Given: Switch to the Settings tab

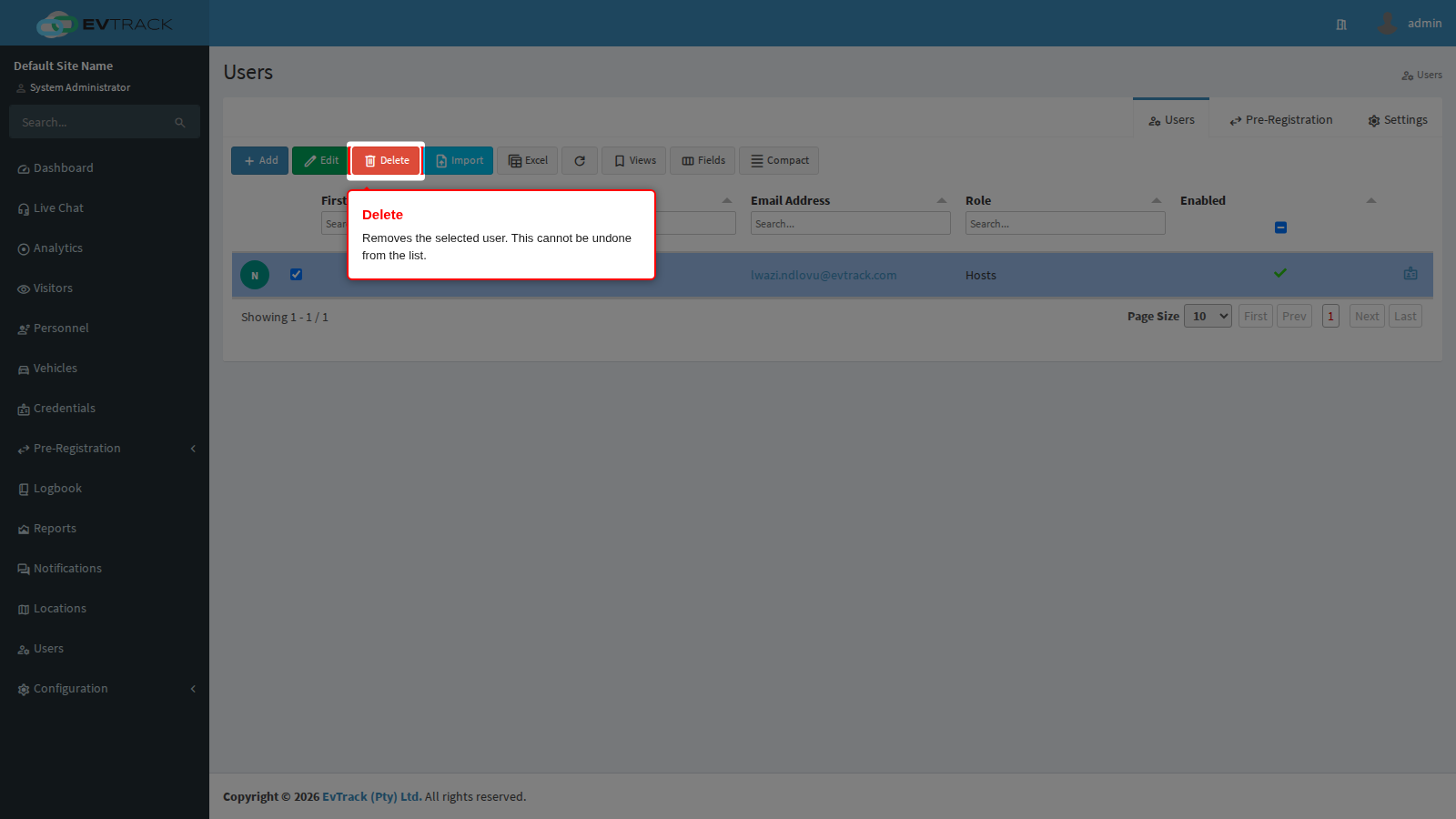Looking at the screenshot, I should click(x=1398, y=120).
